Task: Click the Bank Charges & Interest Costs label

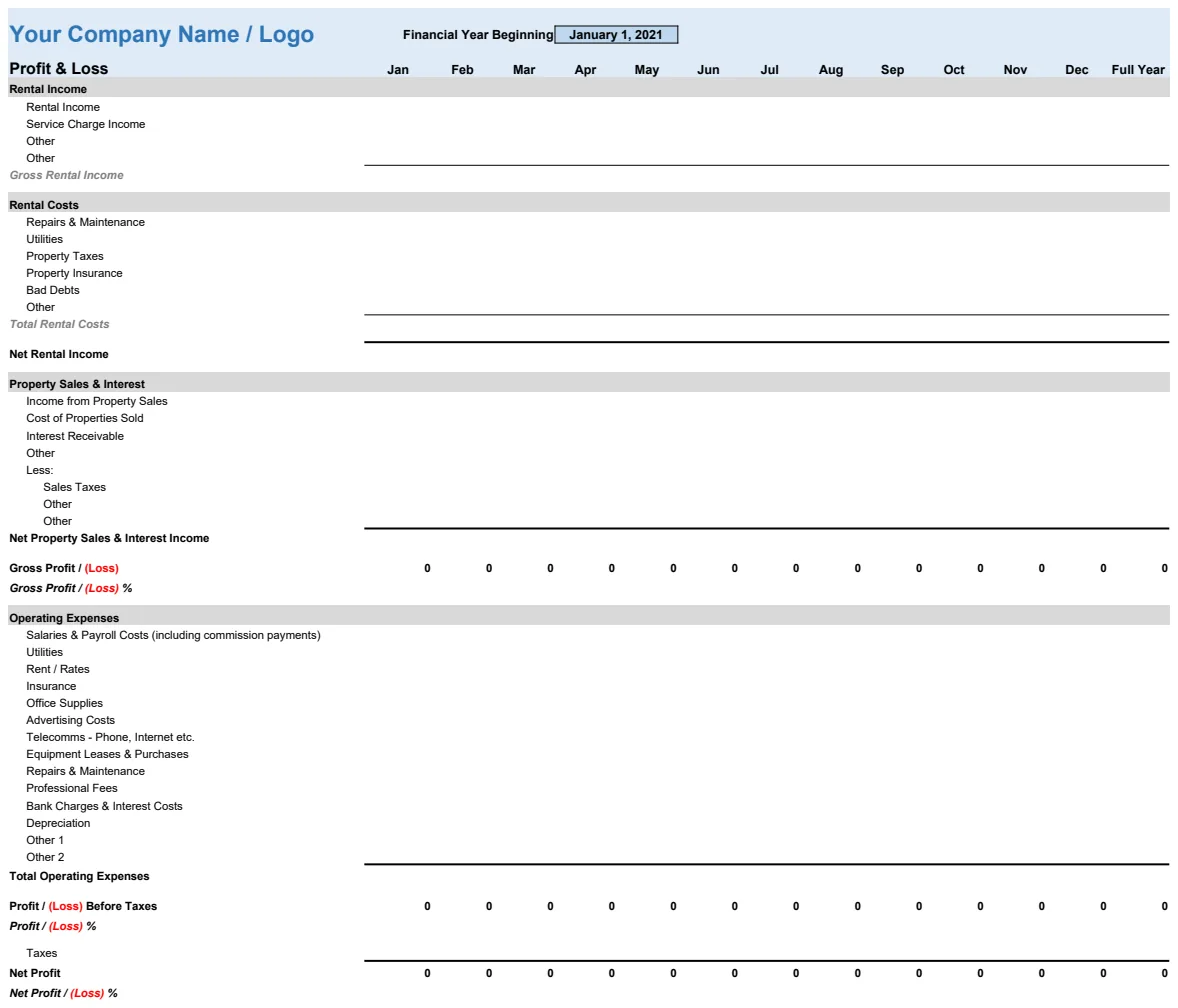Action: 104,806
